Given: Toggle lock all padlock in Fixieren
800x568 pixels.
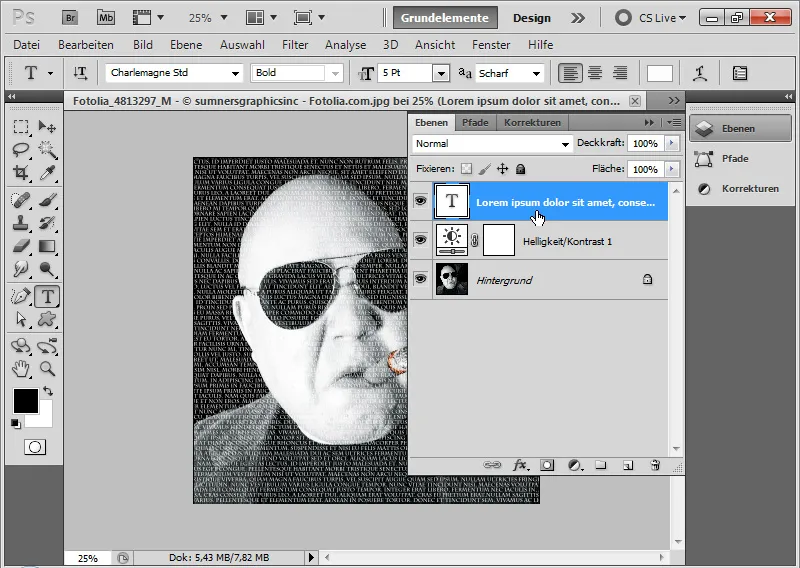Looking at the screenshot, I should (x=520, y=169).
